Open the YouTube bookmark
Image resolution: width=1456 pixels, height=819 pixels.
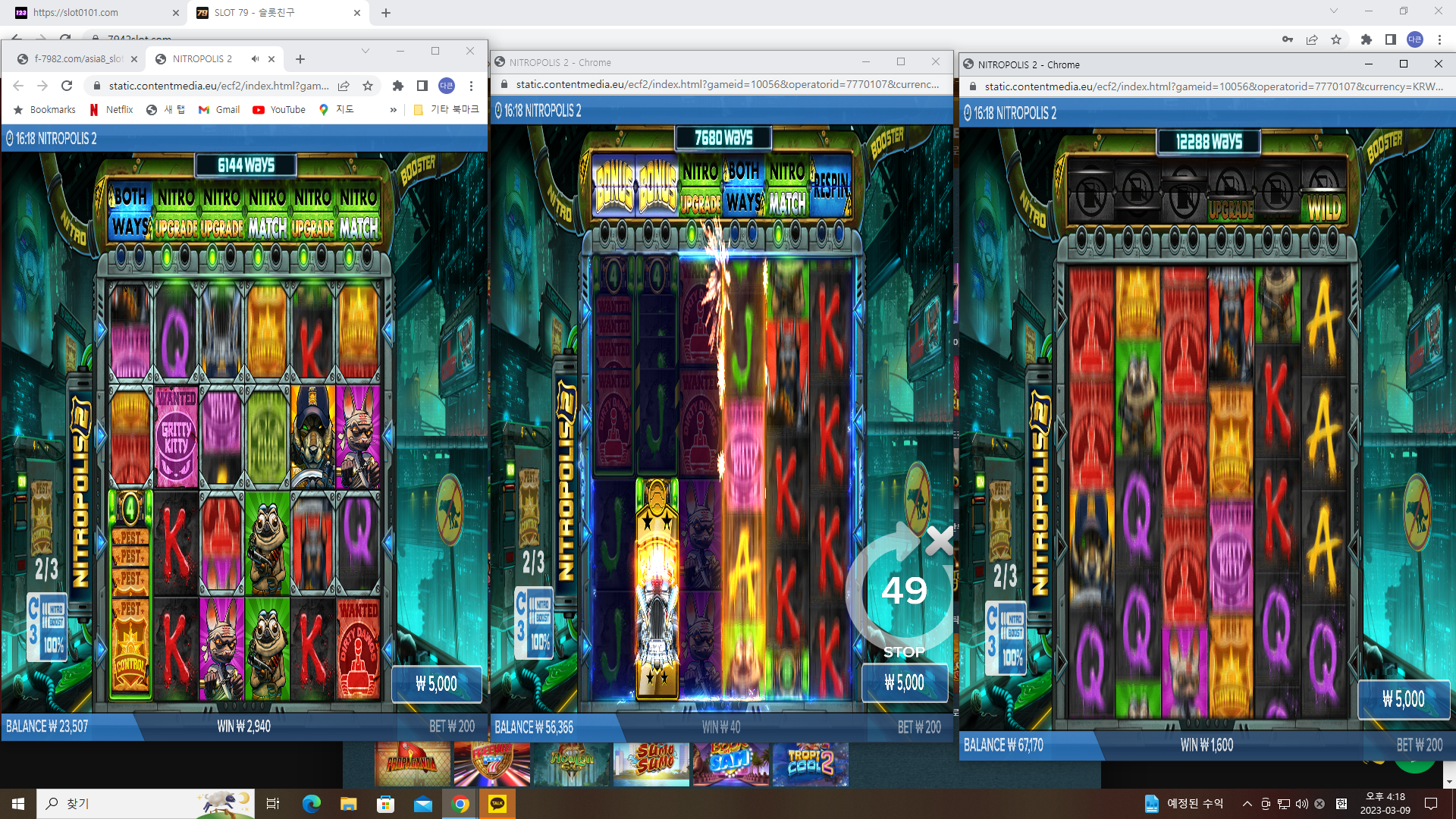tap(279, 110)
